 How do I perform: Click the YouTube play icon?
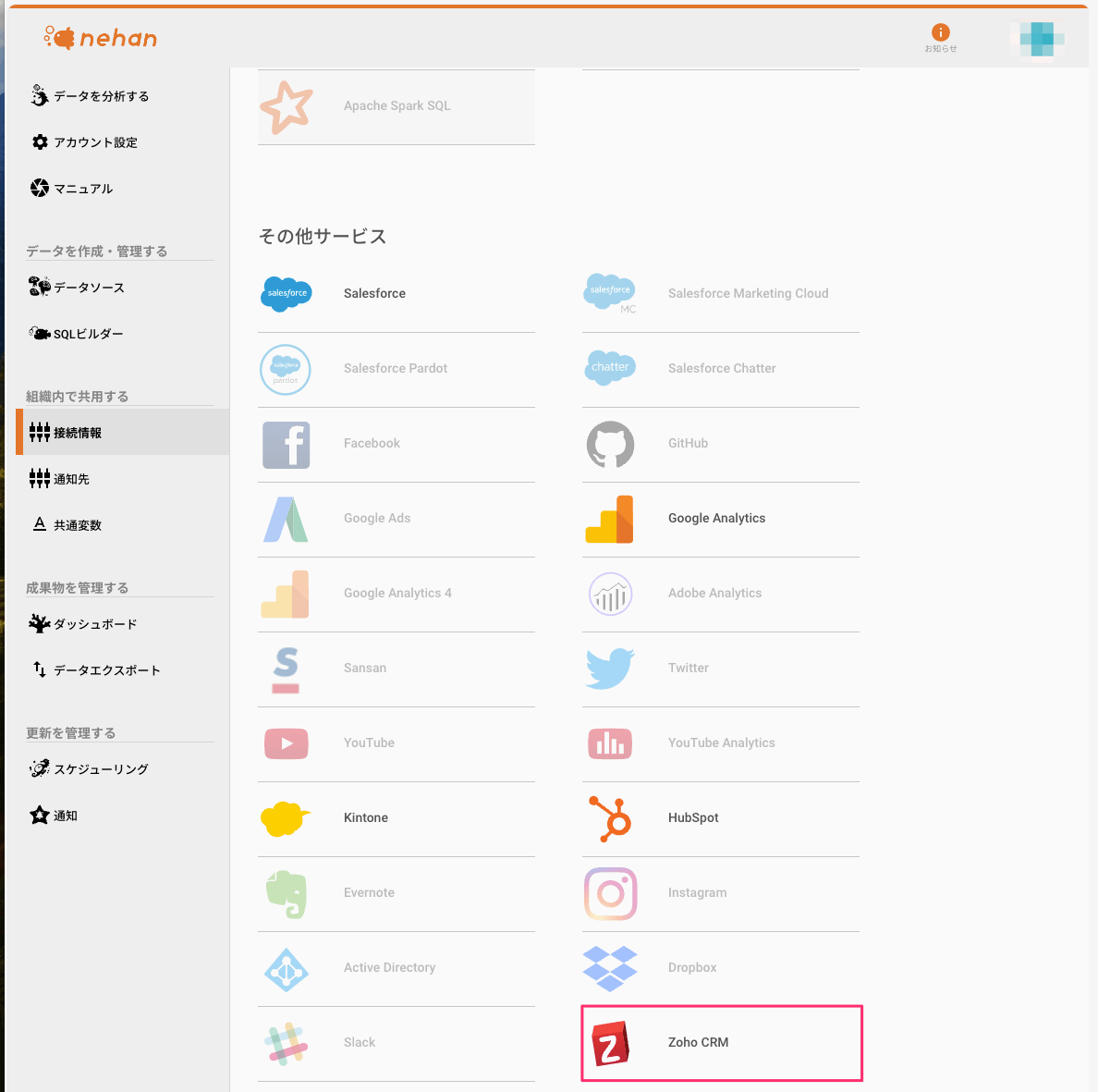coord(287,744)
